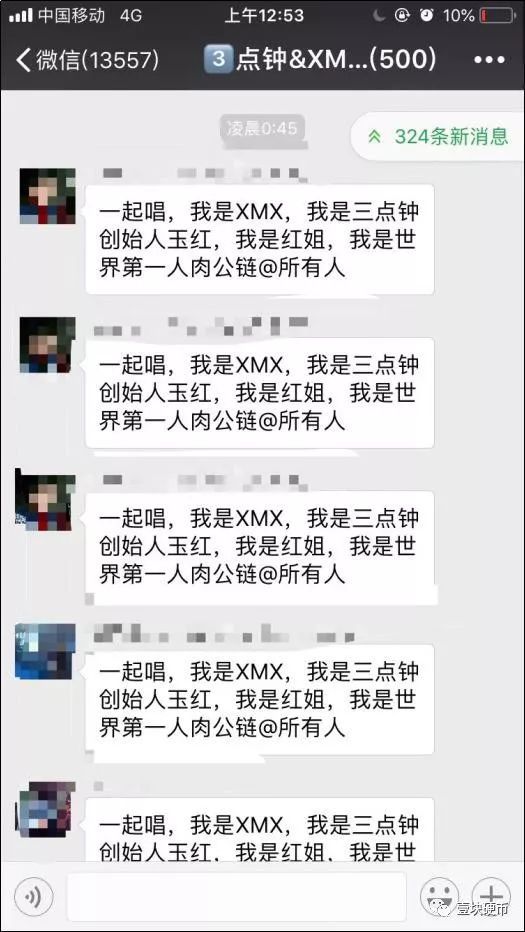Open the emoji sticker picker

coord(439,896)
